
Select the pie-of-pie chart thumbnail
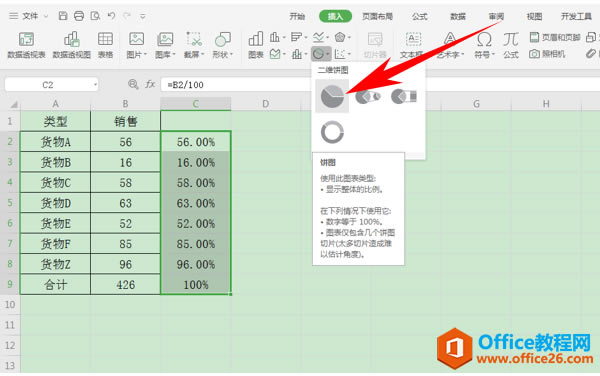pyautogui.click(x=368, y=96)
